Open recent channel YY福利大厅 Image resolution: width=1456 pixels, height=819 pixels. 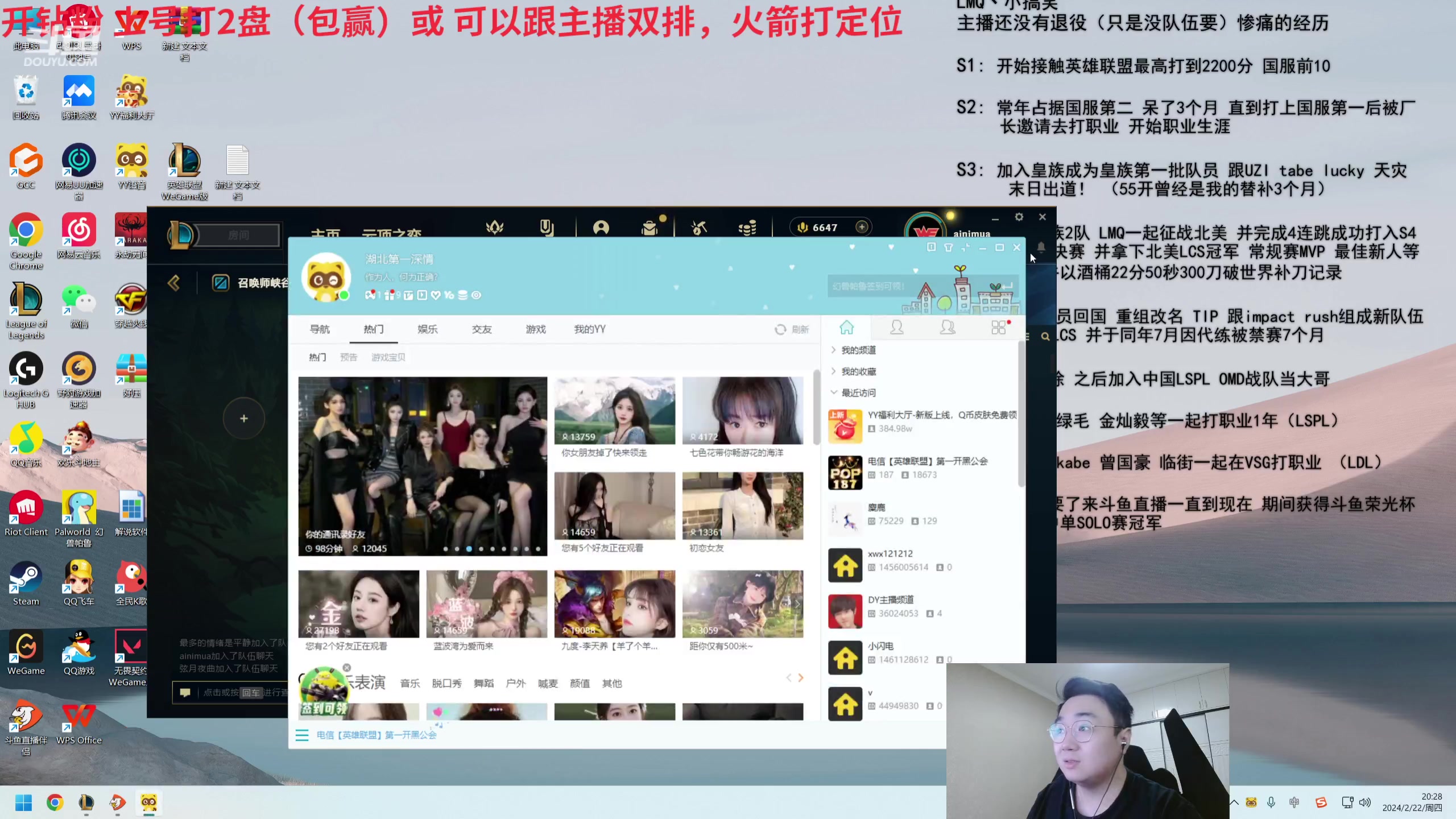point(922,425)
